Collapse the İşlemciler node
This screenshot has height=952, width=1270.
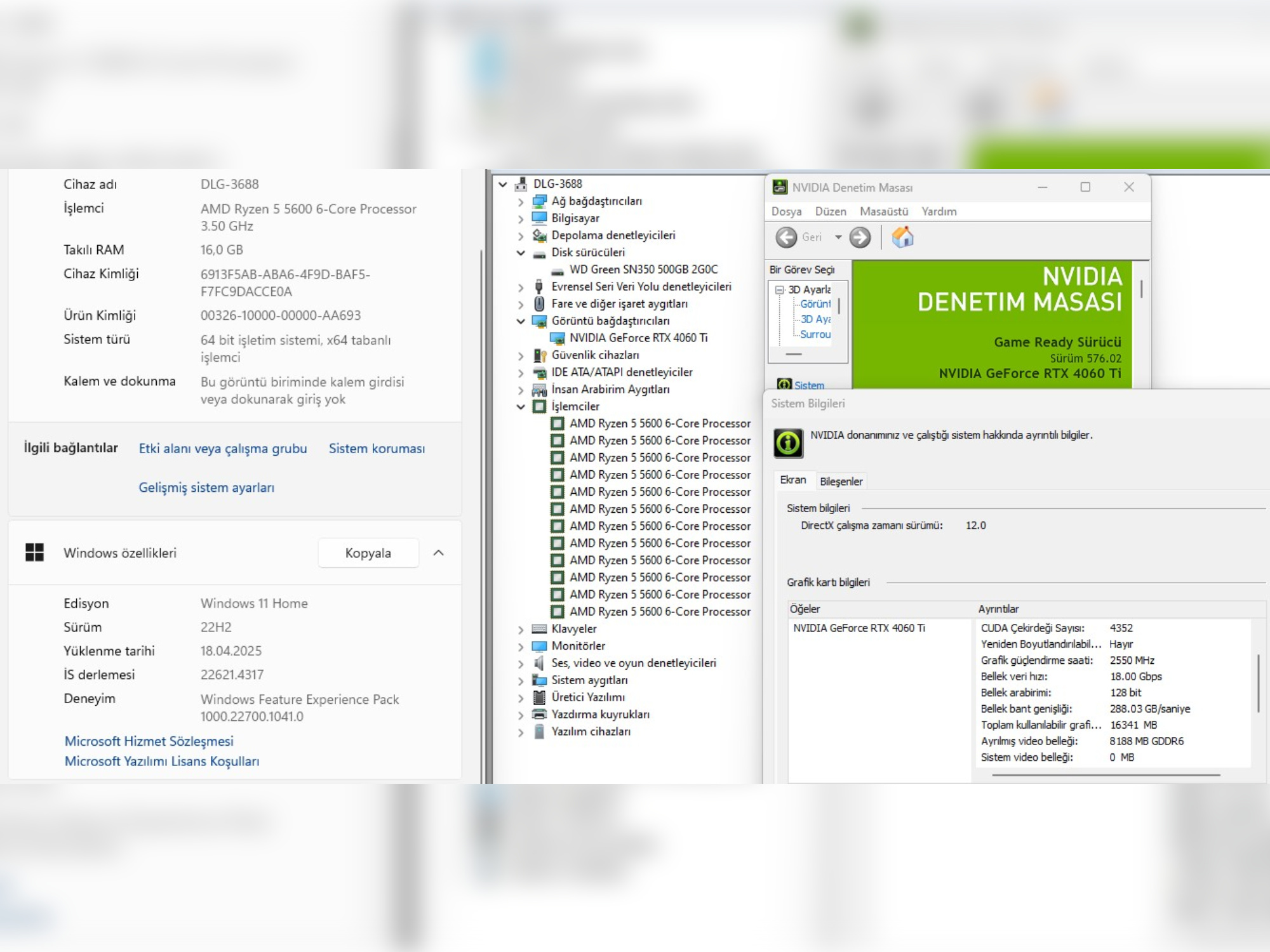tap(521, 407)
